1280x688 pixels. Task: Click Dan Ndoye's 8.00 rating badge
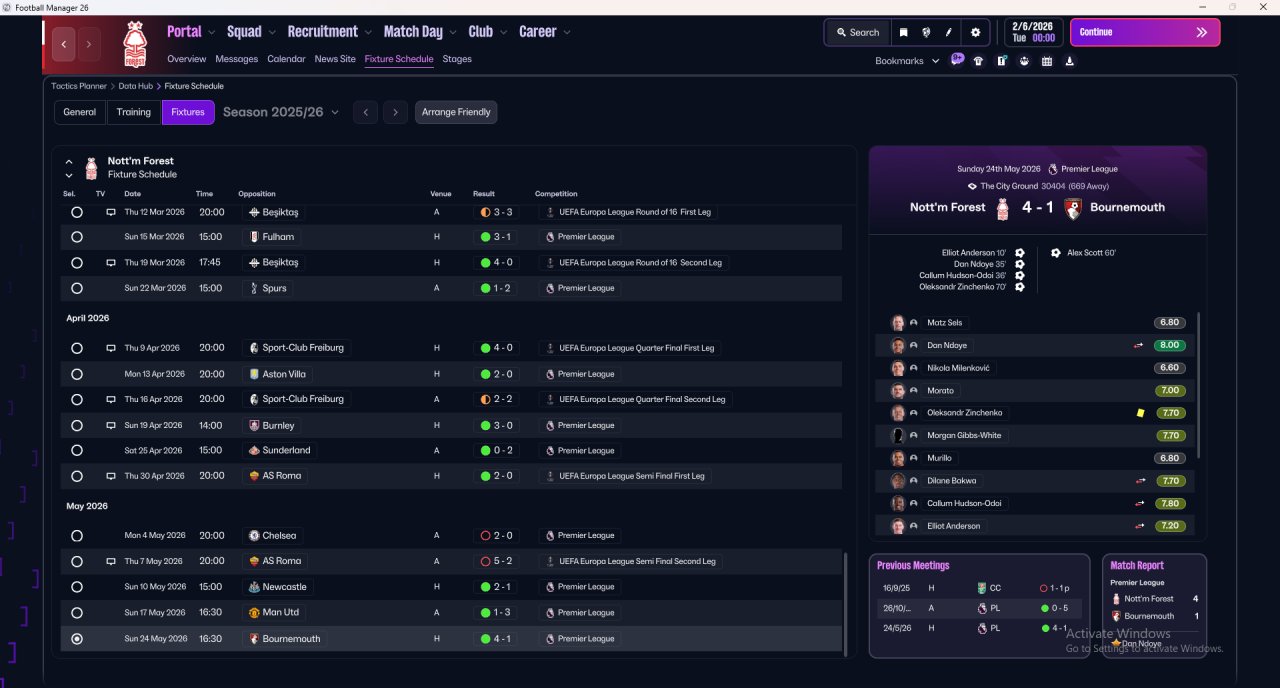point(1170,346)
